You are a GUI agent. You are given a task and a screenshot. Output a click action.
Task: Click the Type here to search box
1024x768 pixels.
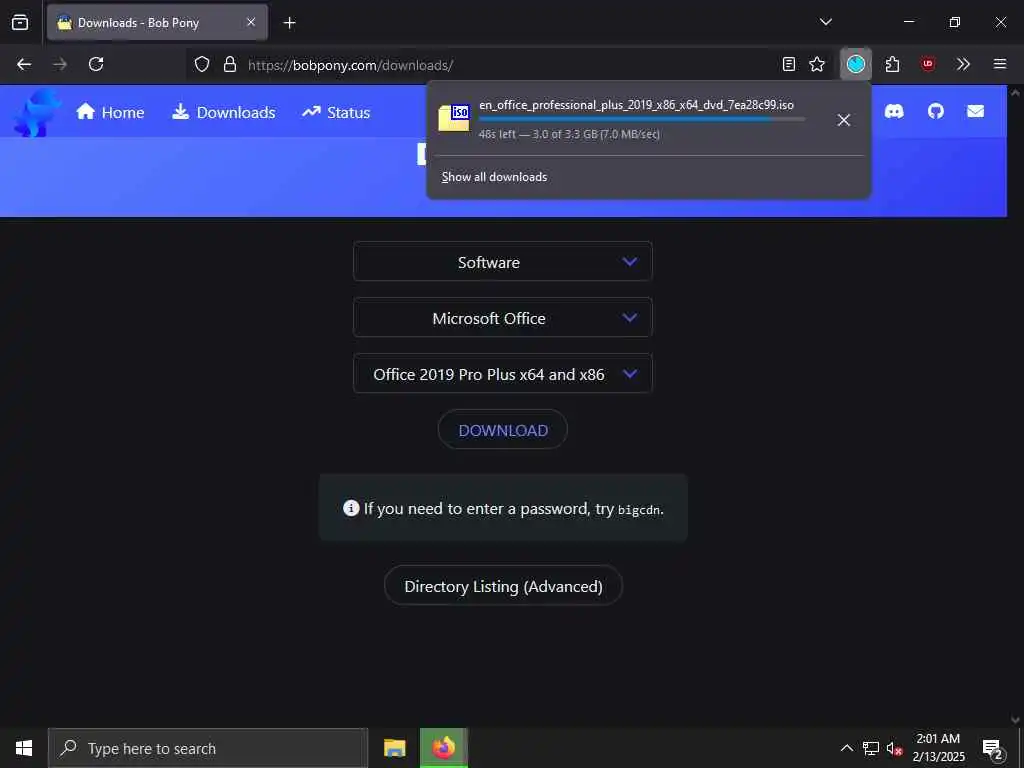pyautogui.click(x=208, y=748)
